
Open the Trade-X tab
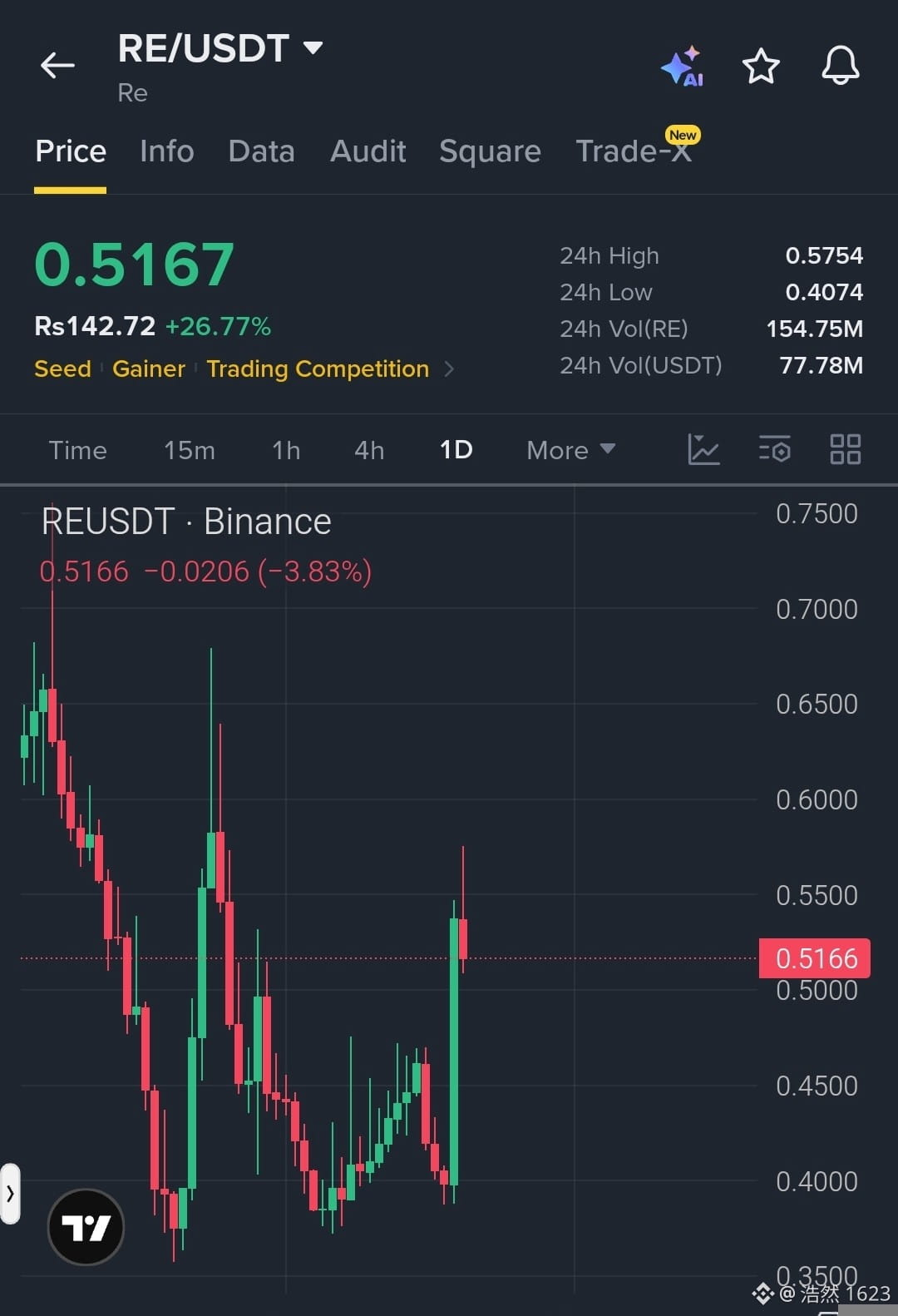coord(634,151)
